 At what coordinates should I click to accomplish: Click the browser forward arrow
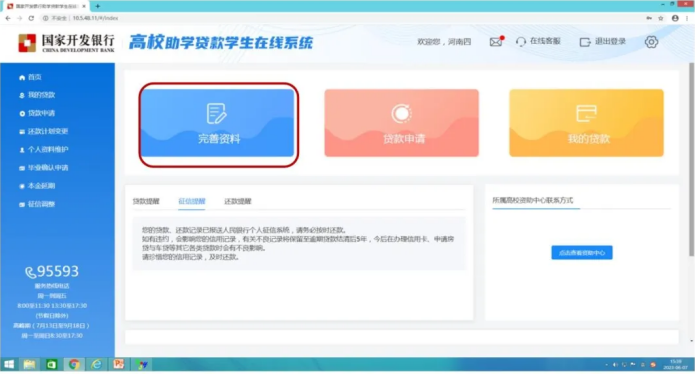point(20,18)
